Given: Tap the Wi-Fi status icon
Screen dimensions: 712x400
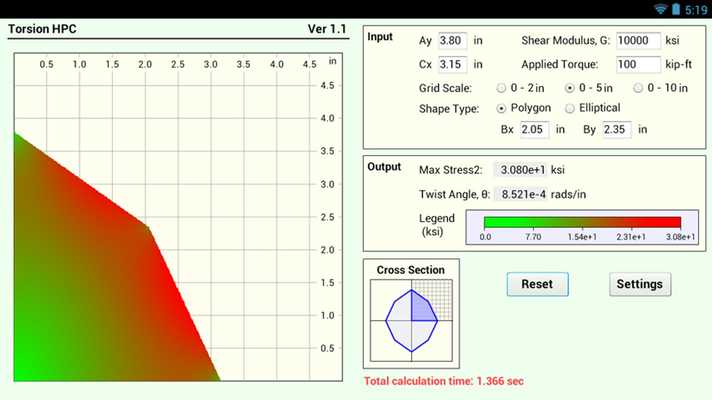Looking at the screenshot, I should [x=661, y=9].
